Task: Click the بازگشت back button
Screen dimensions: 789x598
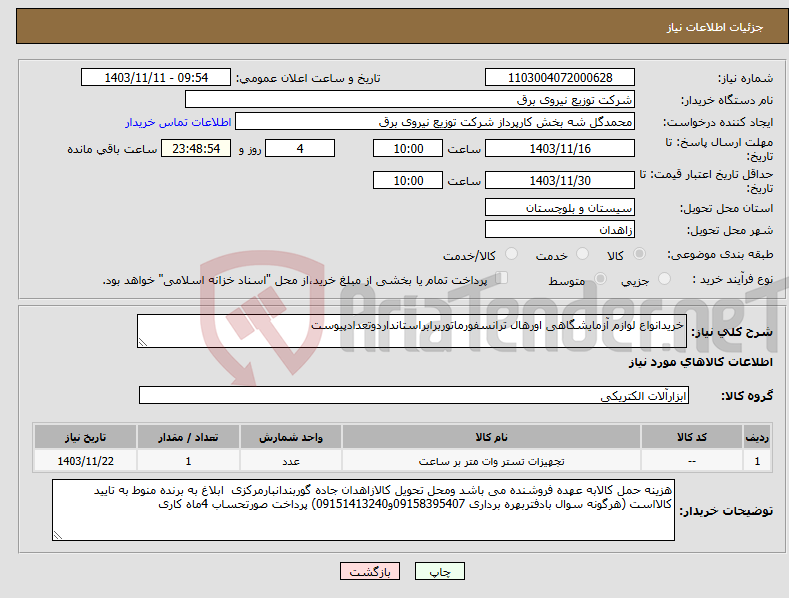Action: tap(370, 572)
